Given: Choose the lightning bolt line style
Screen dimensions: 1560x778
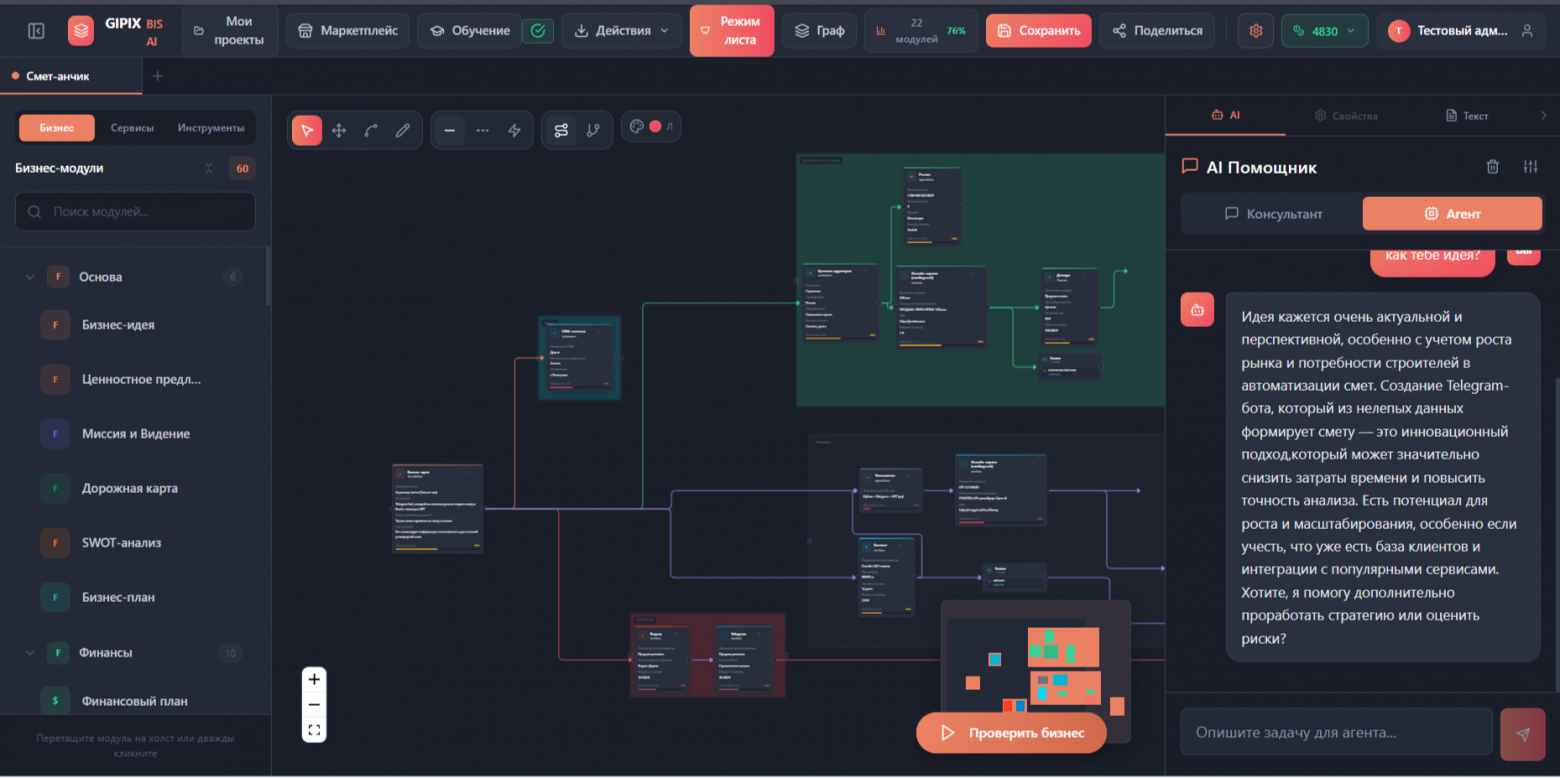Looking at the screenshot, I should (x=514, y=130).
